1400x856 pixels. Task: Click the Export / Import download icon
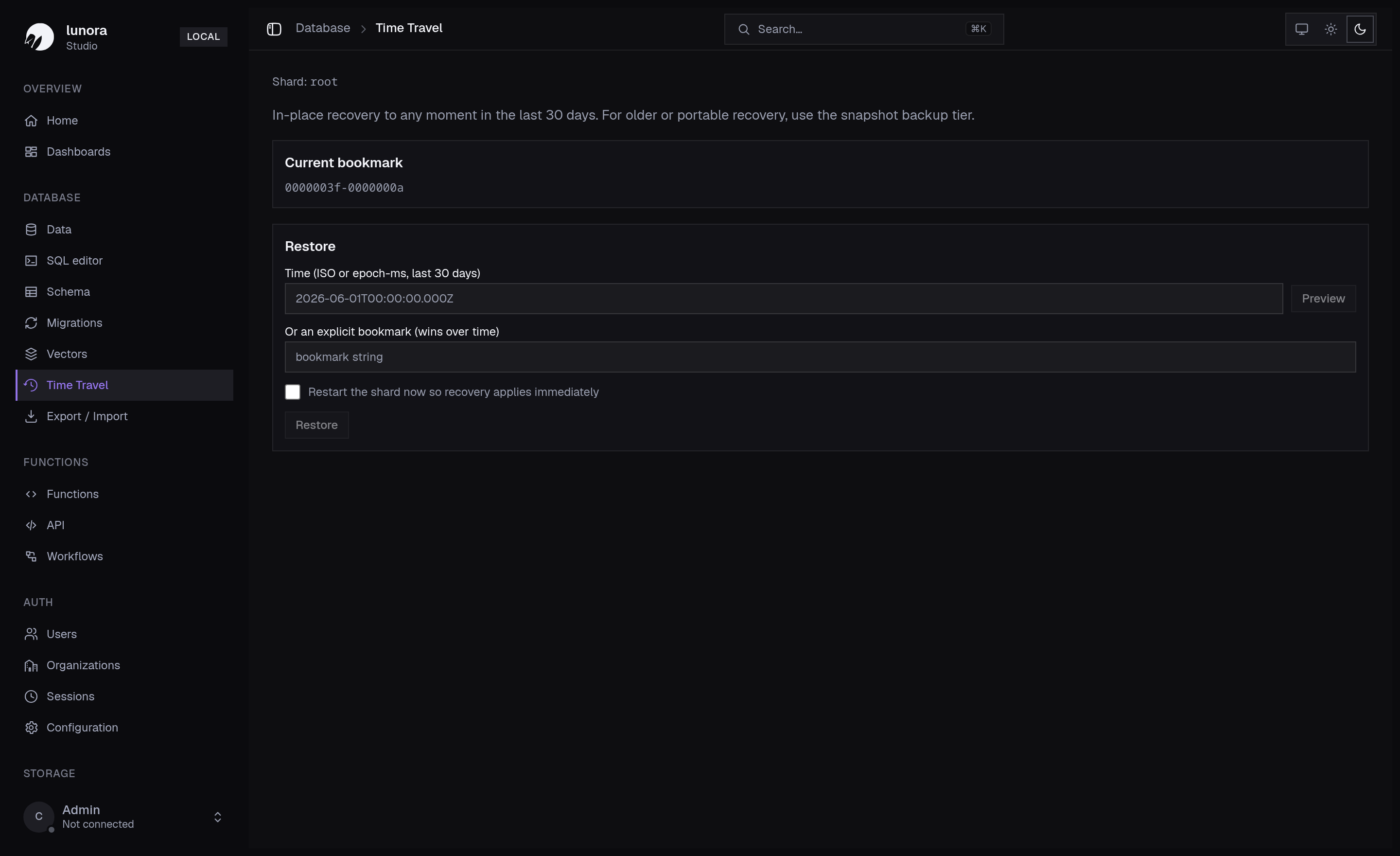coord(31,417)
